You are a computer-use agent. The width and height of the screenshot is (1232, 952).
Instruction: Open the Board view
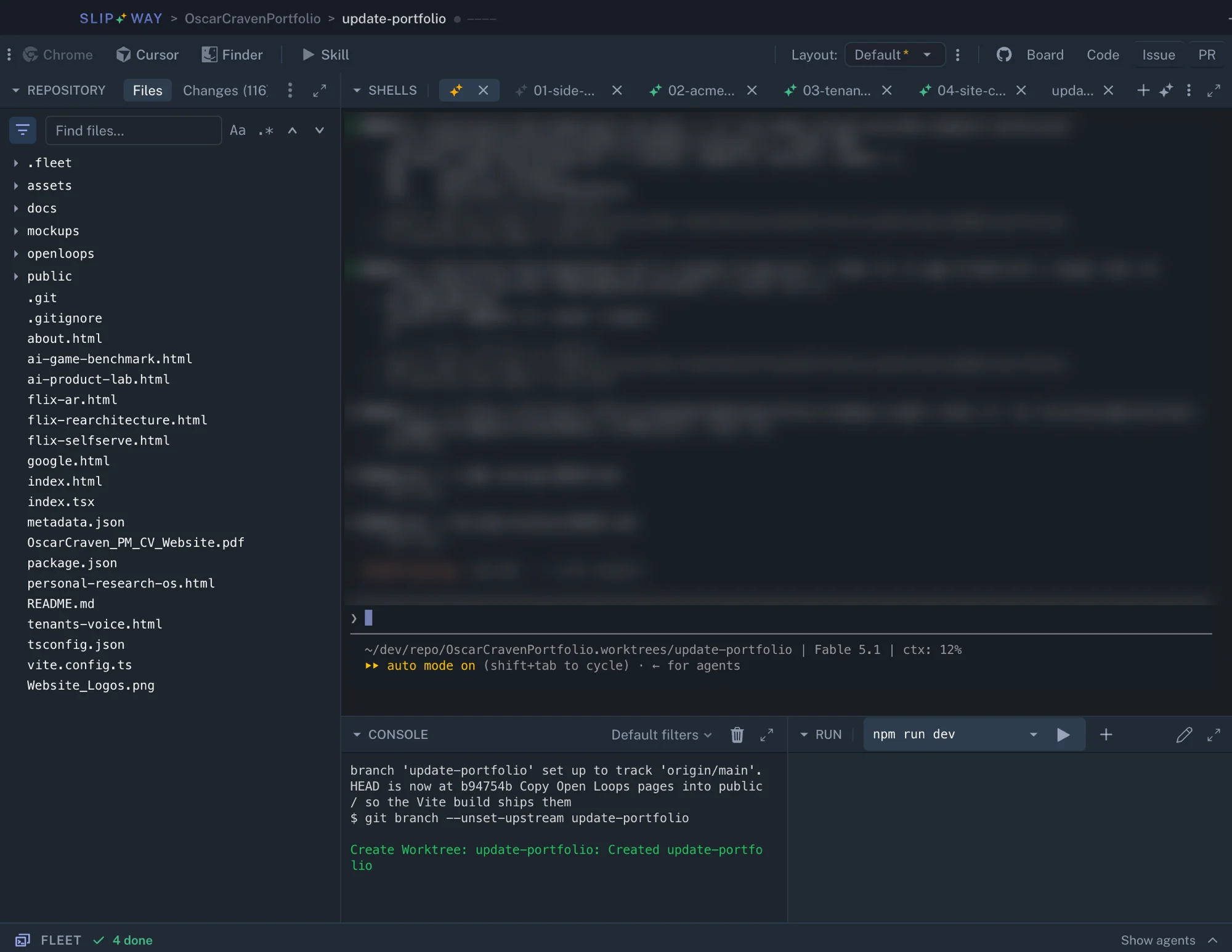coord(1045,55)
